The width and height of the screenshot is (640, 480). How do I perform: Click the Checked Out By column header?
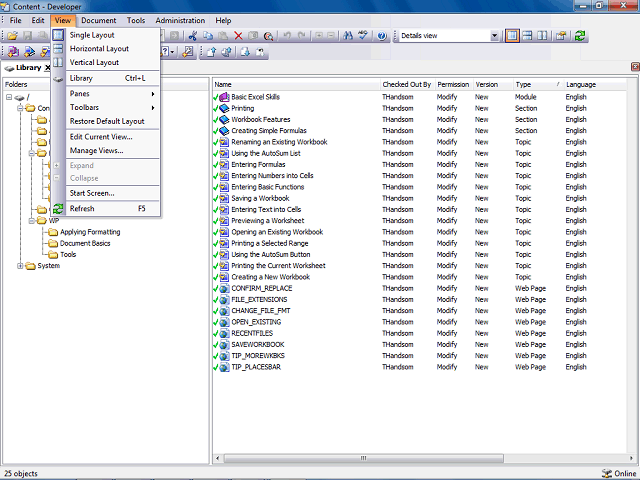point(407,84)
